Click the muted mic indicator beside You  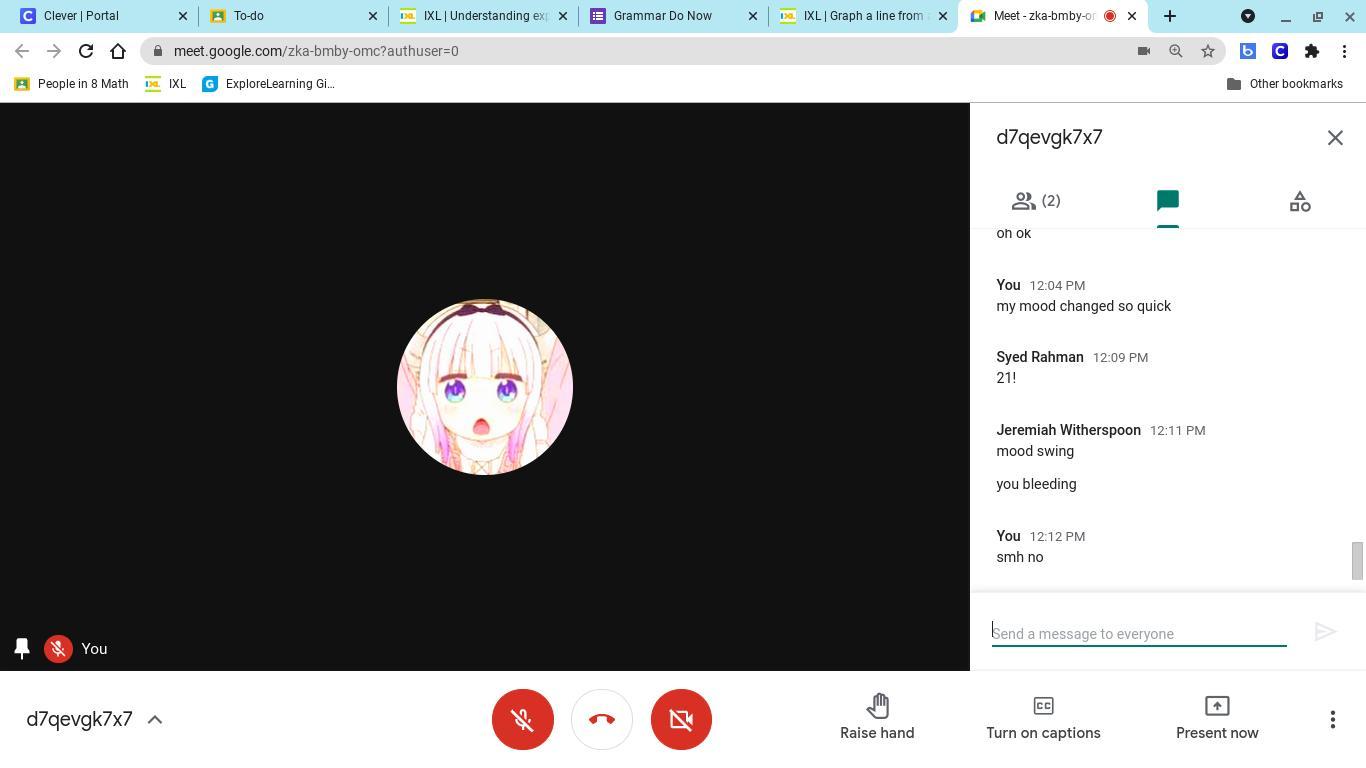58,649
